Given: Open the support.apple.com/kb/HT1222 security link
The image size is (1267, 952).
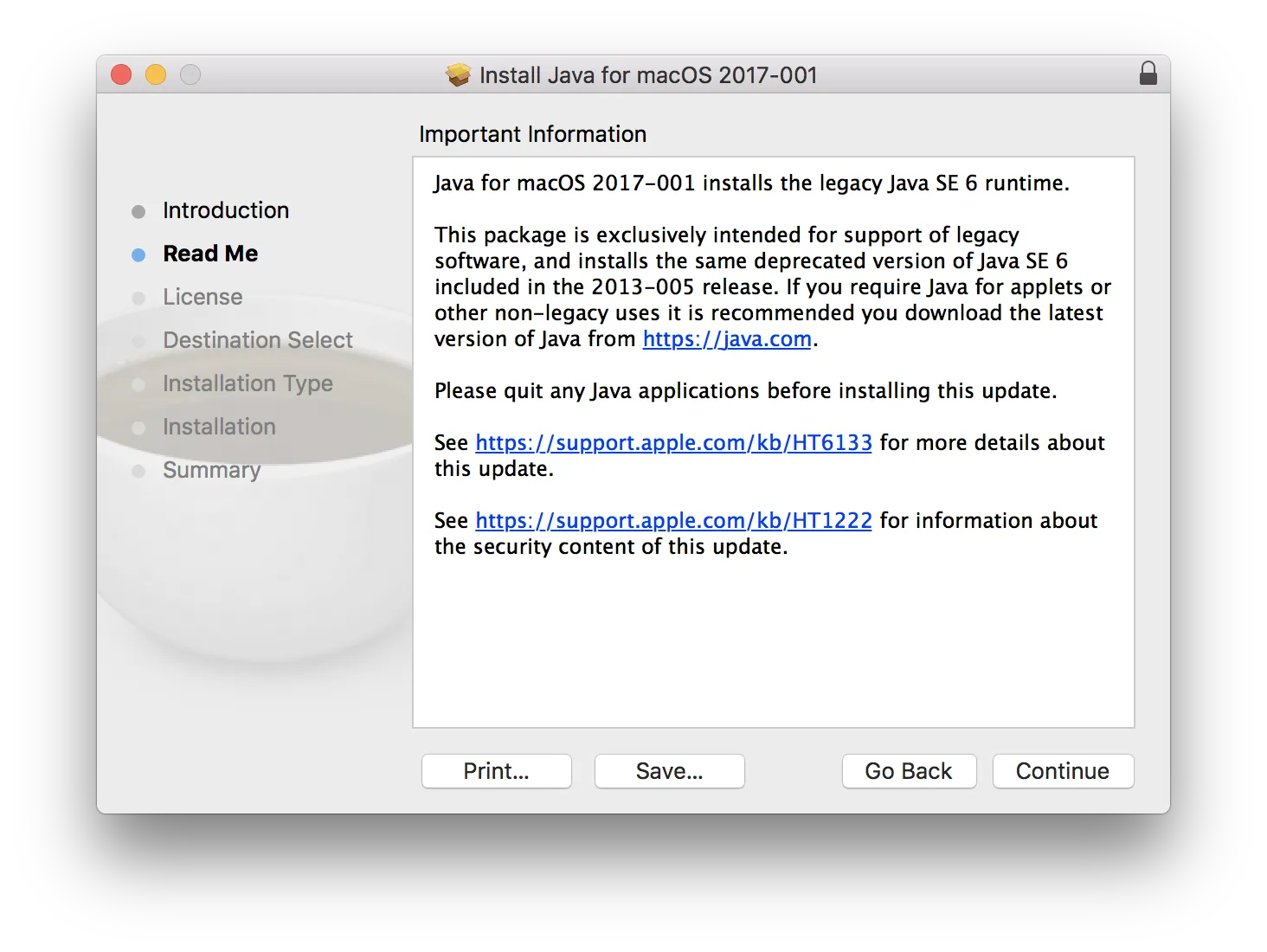Looking at the screenshot, I should point(673,521).
